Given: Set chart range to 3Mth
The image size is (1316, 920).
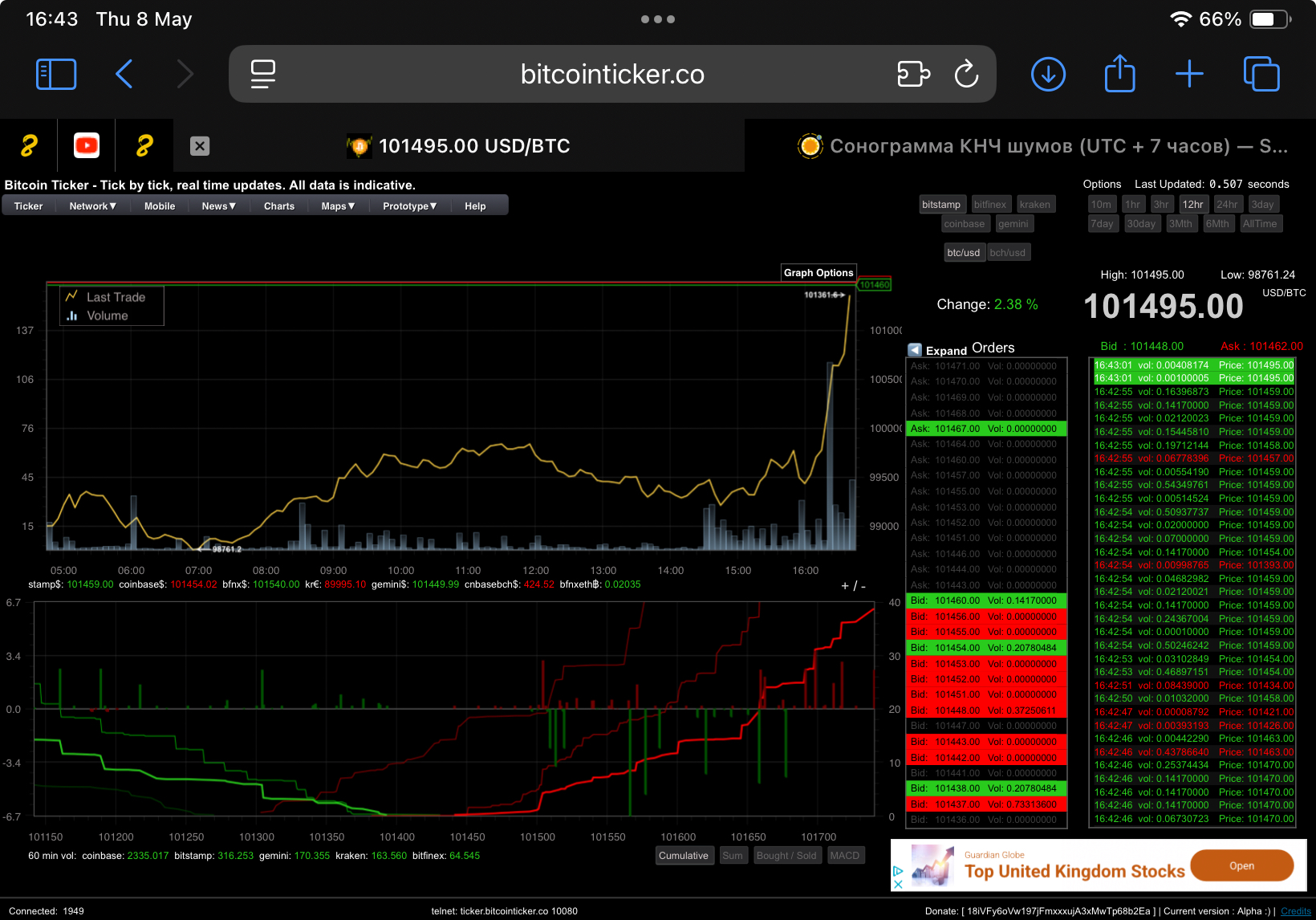Looking at the screenshot, I should pos(1180,224).
